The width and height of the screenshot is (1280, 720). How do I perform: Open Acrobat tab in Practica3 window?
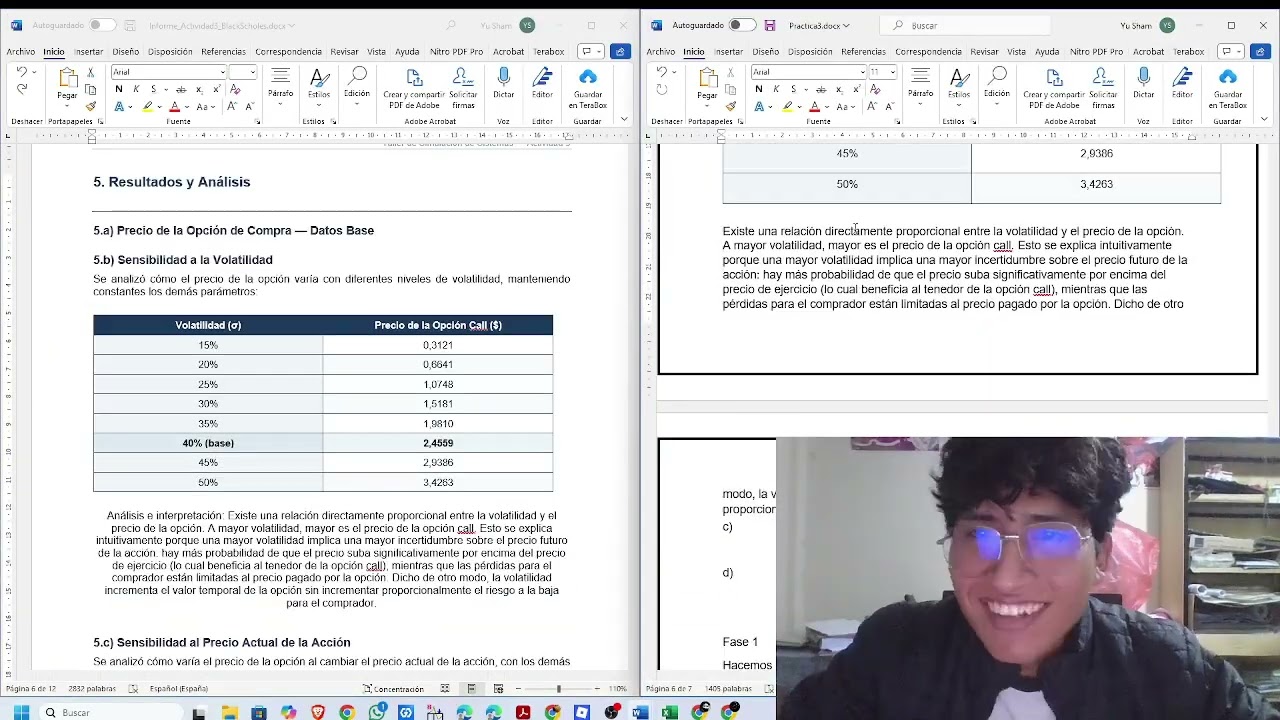click(1148, 51)
